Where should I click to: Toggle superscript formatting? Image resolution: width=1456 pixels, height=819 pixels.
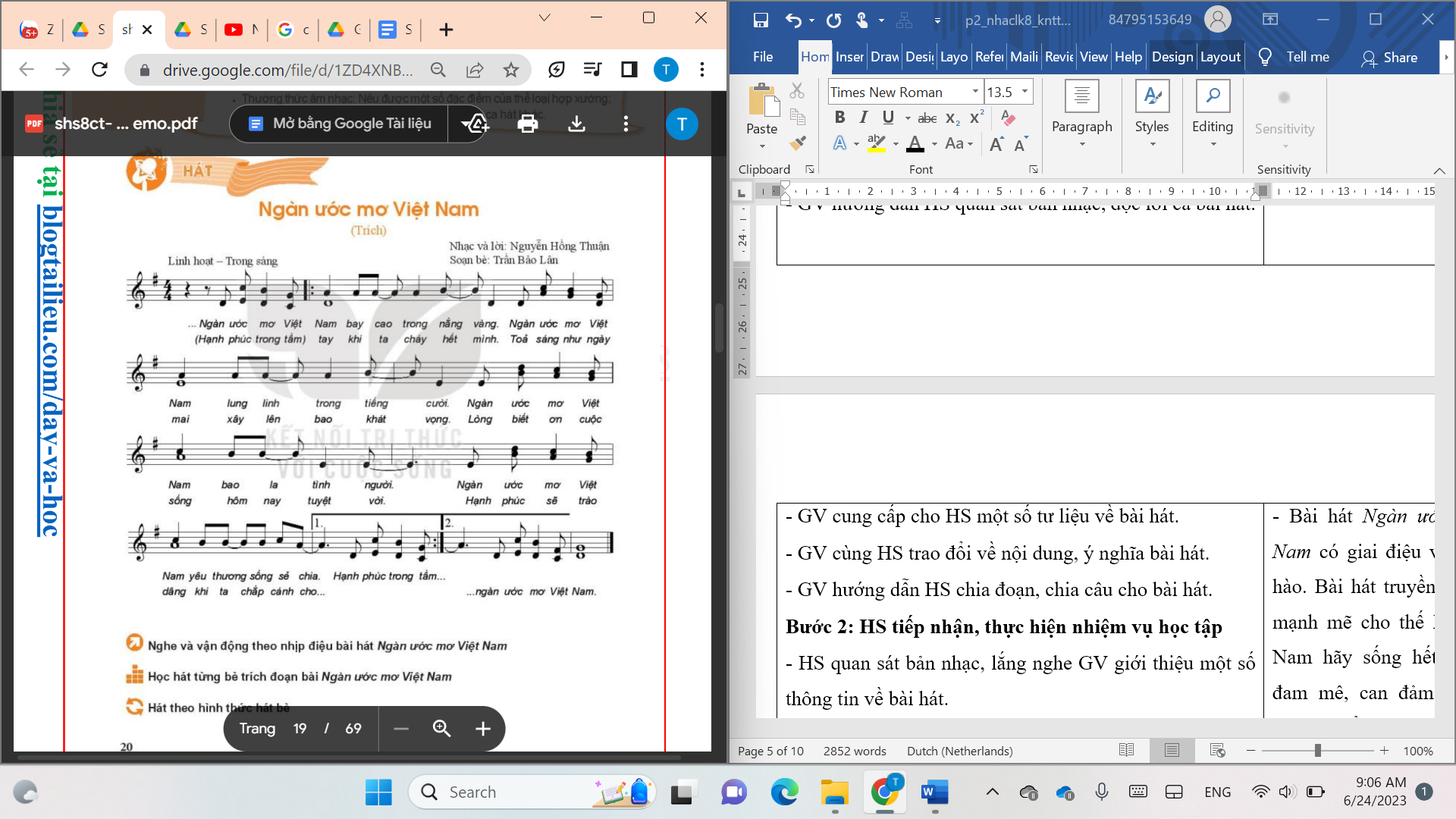coord(977,118)
